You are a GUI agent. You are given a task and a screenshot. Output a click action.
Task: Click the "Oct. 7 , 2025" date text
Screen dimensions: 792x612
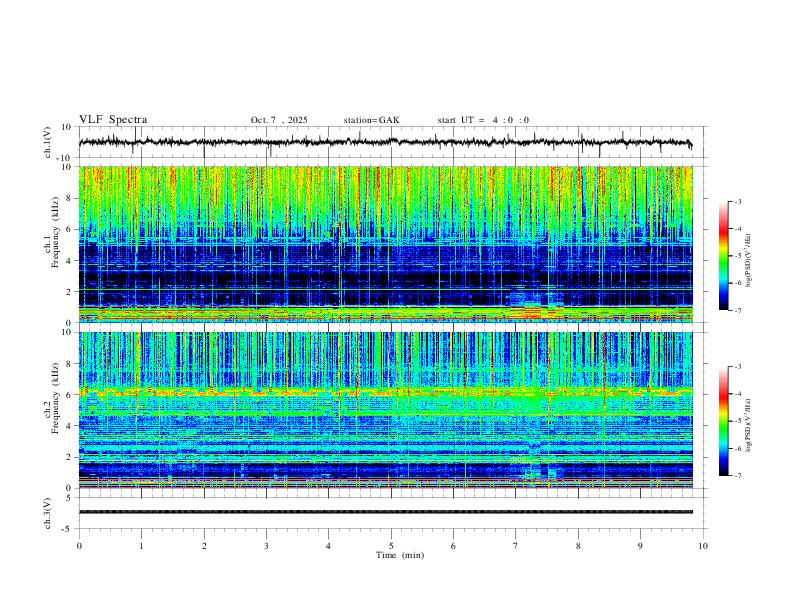(x=279, y=120)
